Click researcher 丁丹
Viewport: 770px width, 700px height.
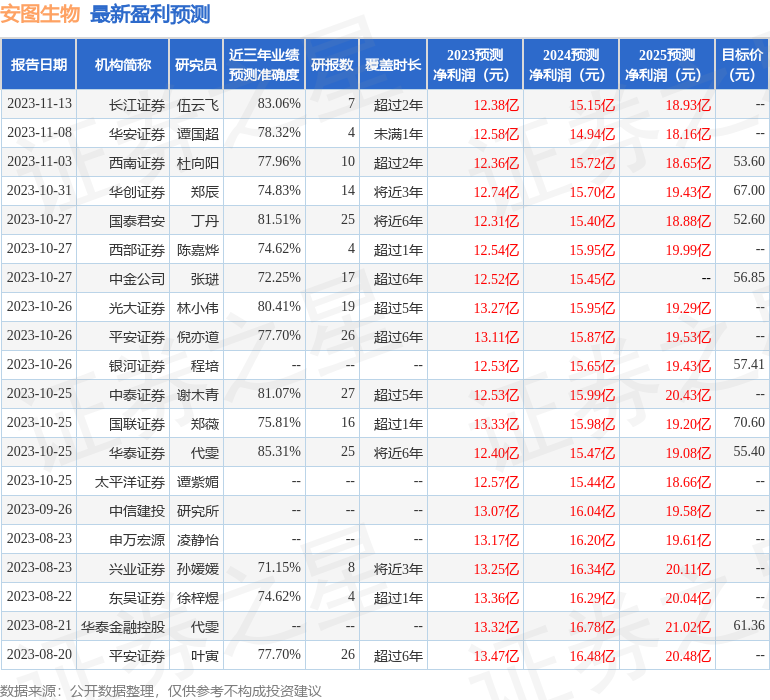205,221
